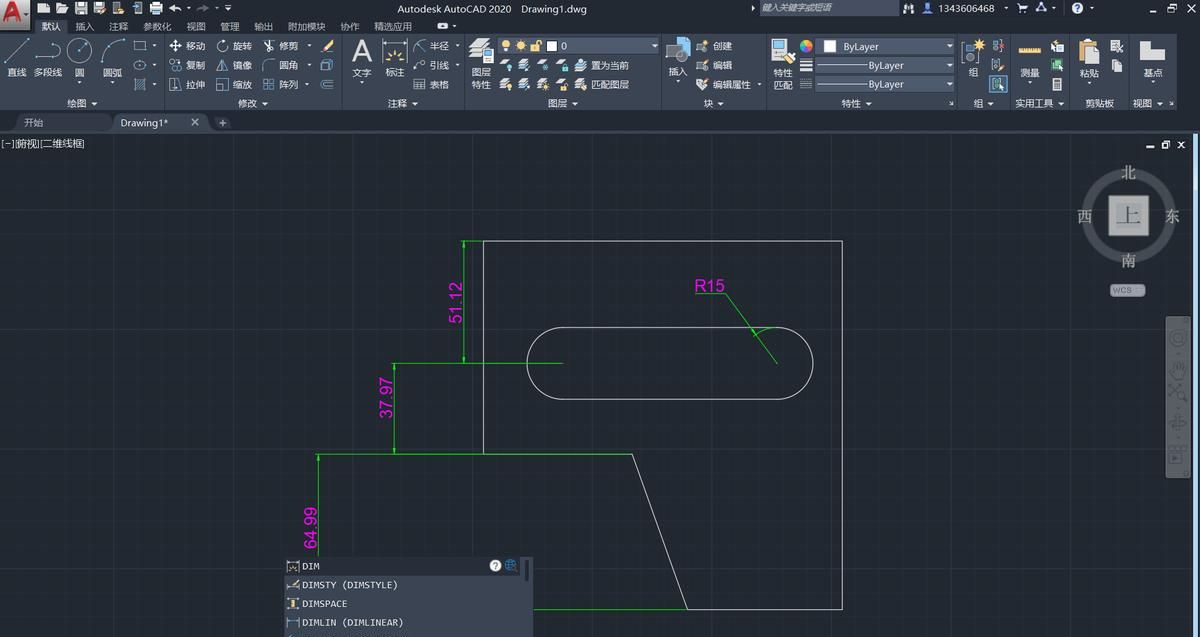Click the Measure (测量) tool
This screenshot has width=1200, height=637.
tap(1027, 55)
